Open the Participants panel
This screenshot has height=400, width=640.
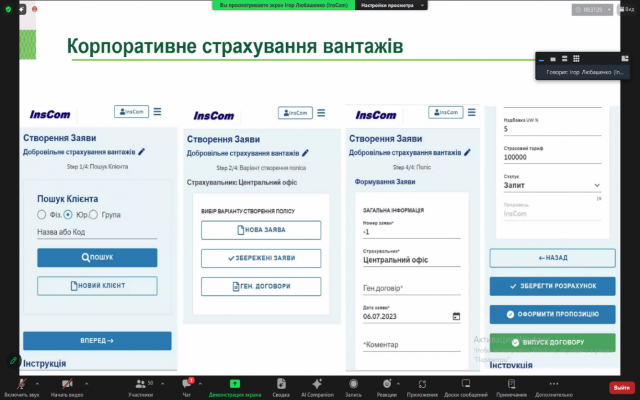pyautogui.click(x=140, y=384)
